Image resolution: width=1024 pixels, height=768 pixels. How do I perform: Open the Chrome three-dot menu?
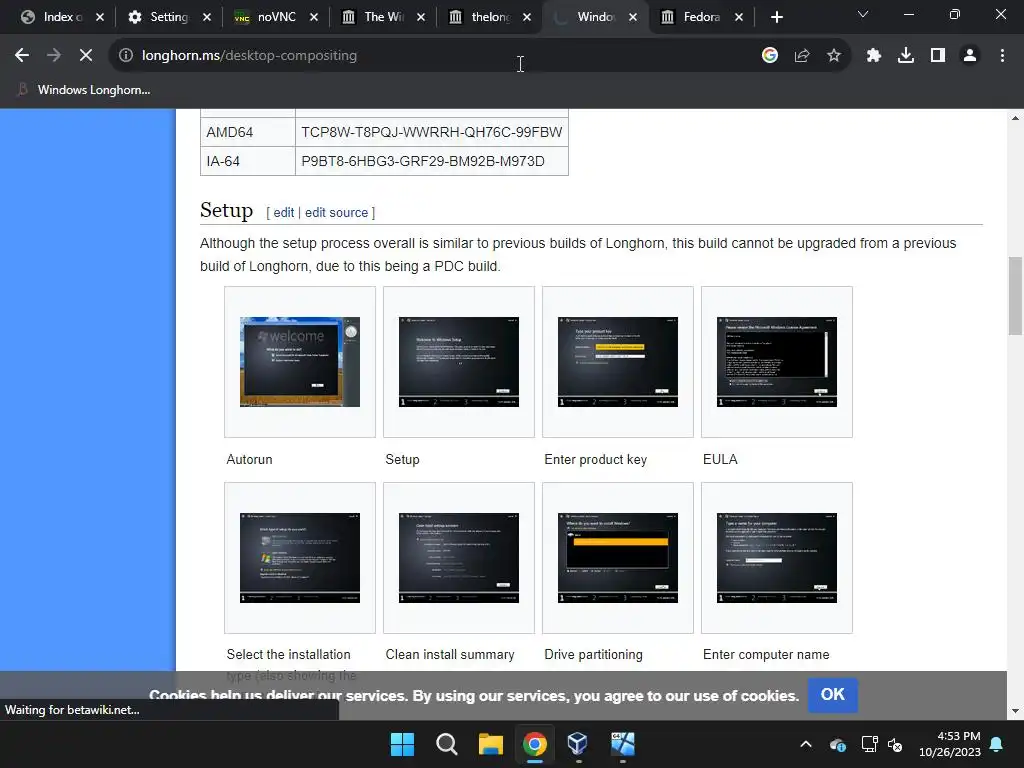pyautogui.click(x=1002, y=56)
